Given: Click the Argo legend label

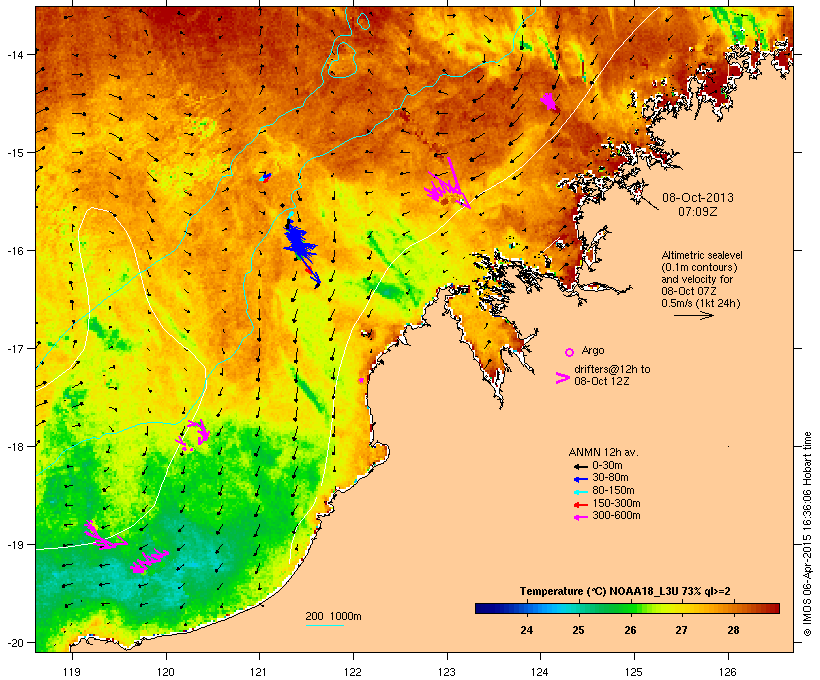Looking at the screenshot, I should coord(593,350).
